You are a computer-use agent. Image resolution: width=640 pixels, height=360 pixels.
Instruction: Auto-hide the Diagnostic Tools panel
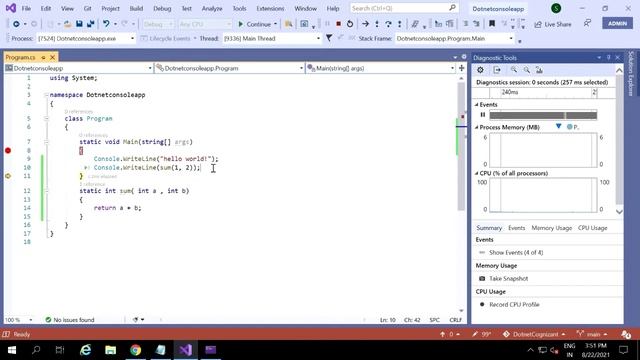click(x=608, y=58)
